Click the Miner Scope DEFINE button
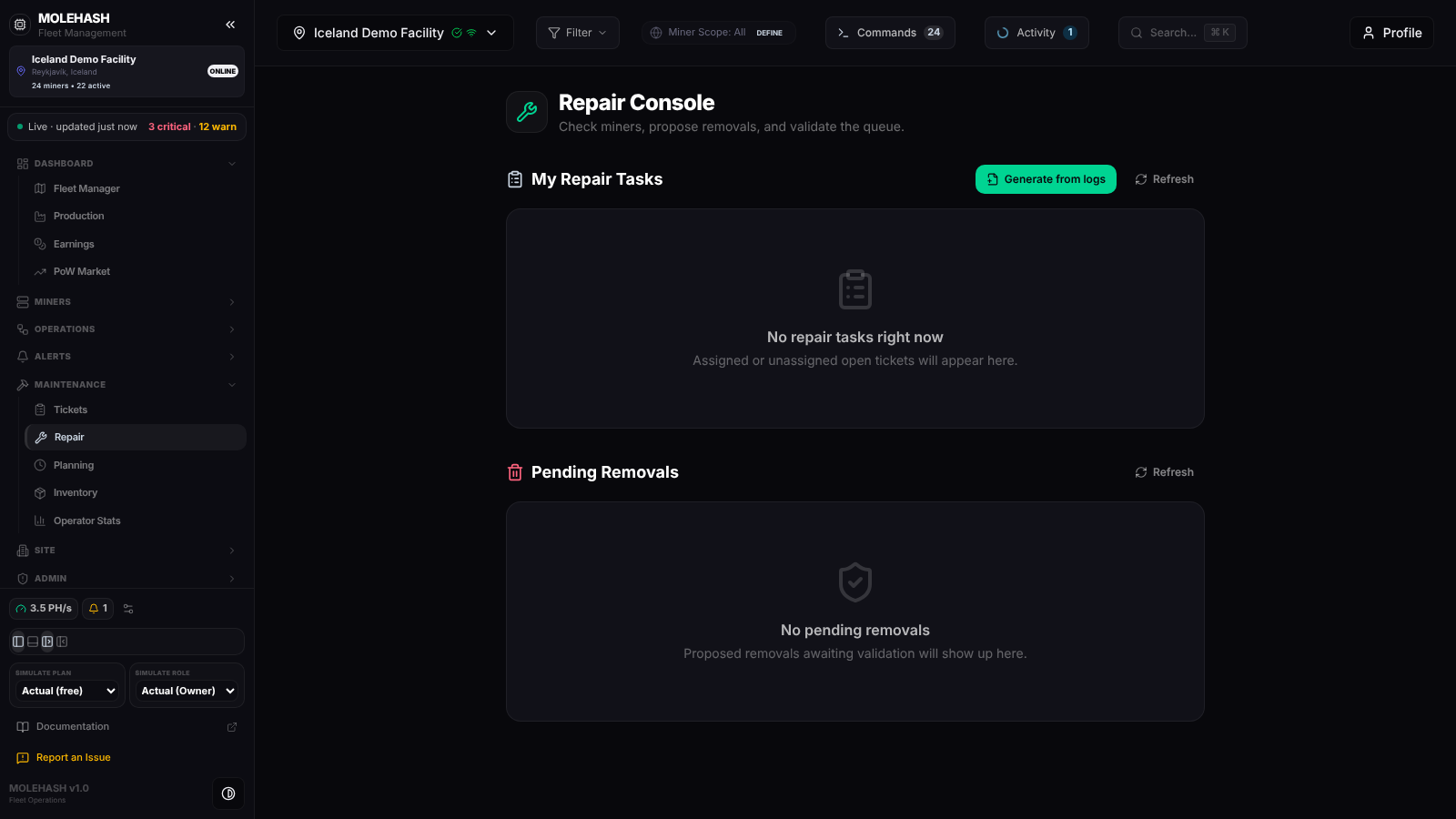The image size is (1456, 819). tap(770, 33)
